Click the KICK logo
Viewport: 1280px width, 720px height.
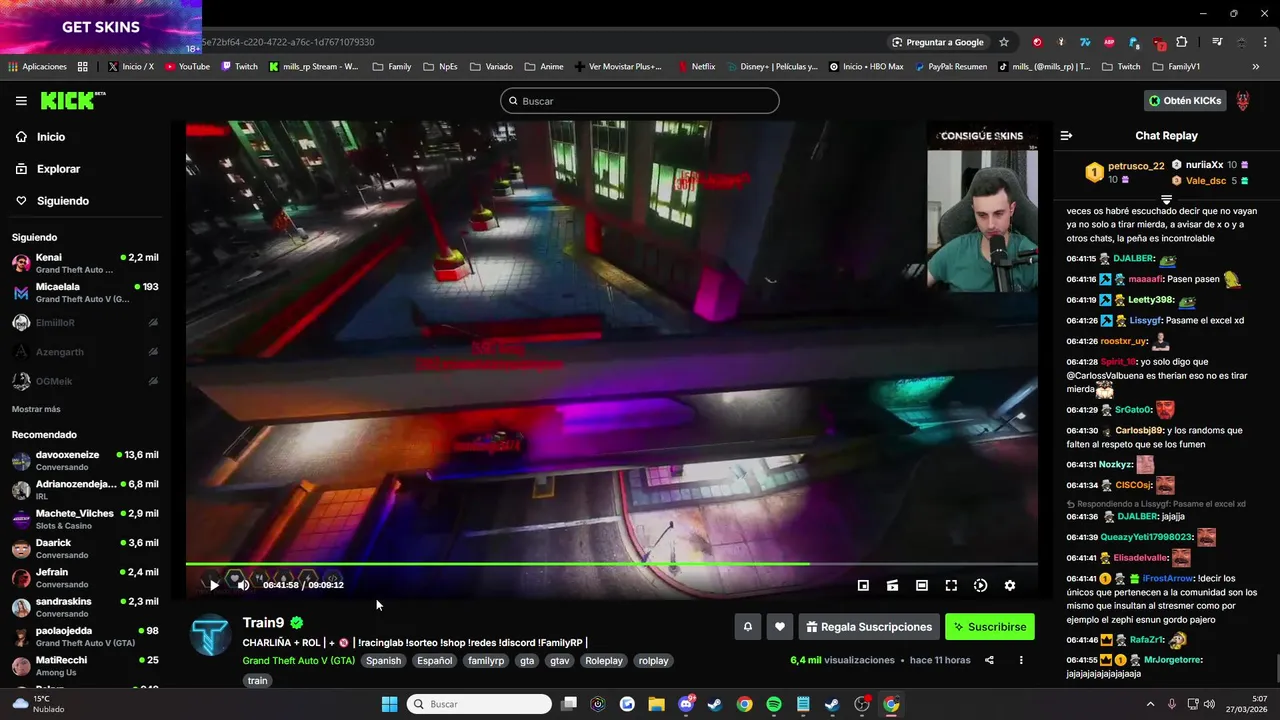72,100
